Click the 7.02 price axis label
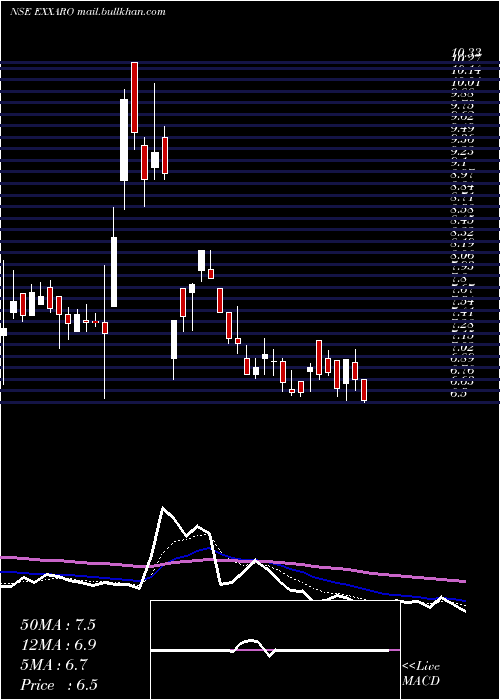 460,347
